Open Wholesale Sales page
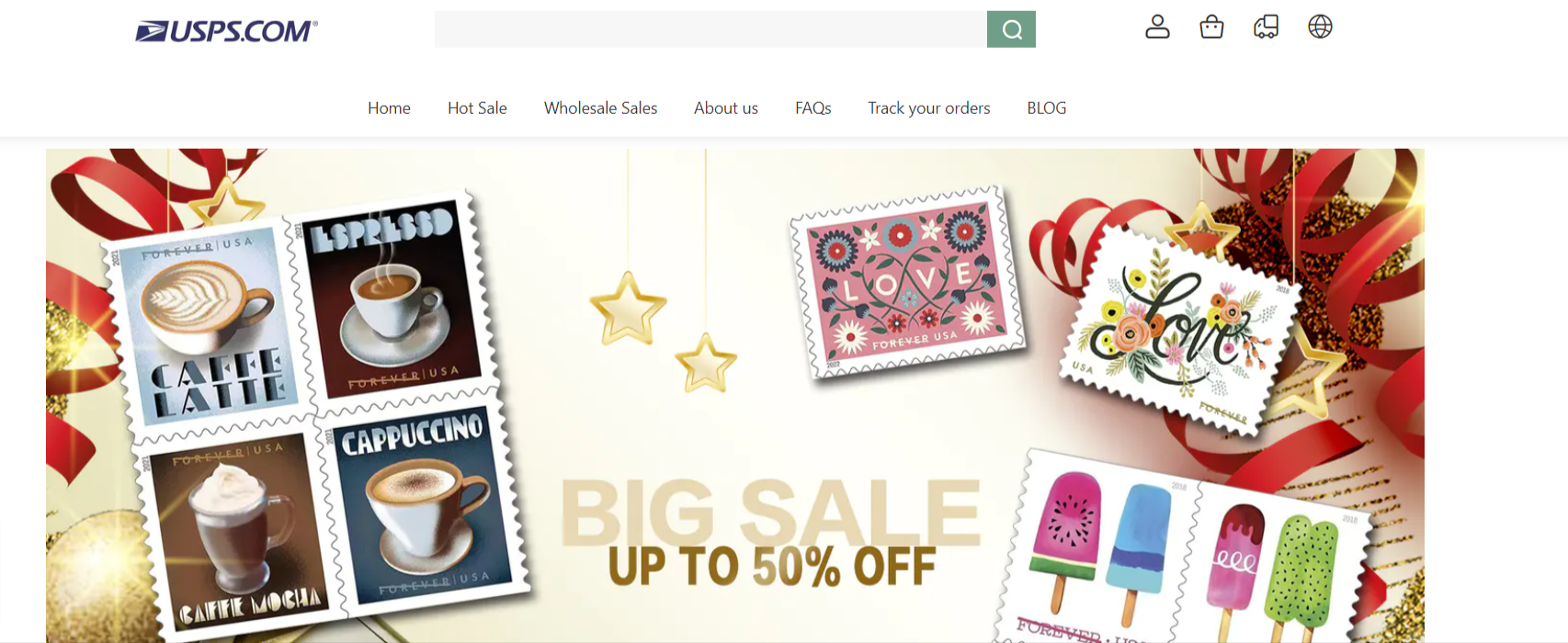This screenshot has height=643, width=1568. 600,108
